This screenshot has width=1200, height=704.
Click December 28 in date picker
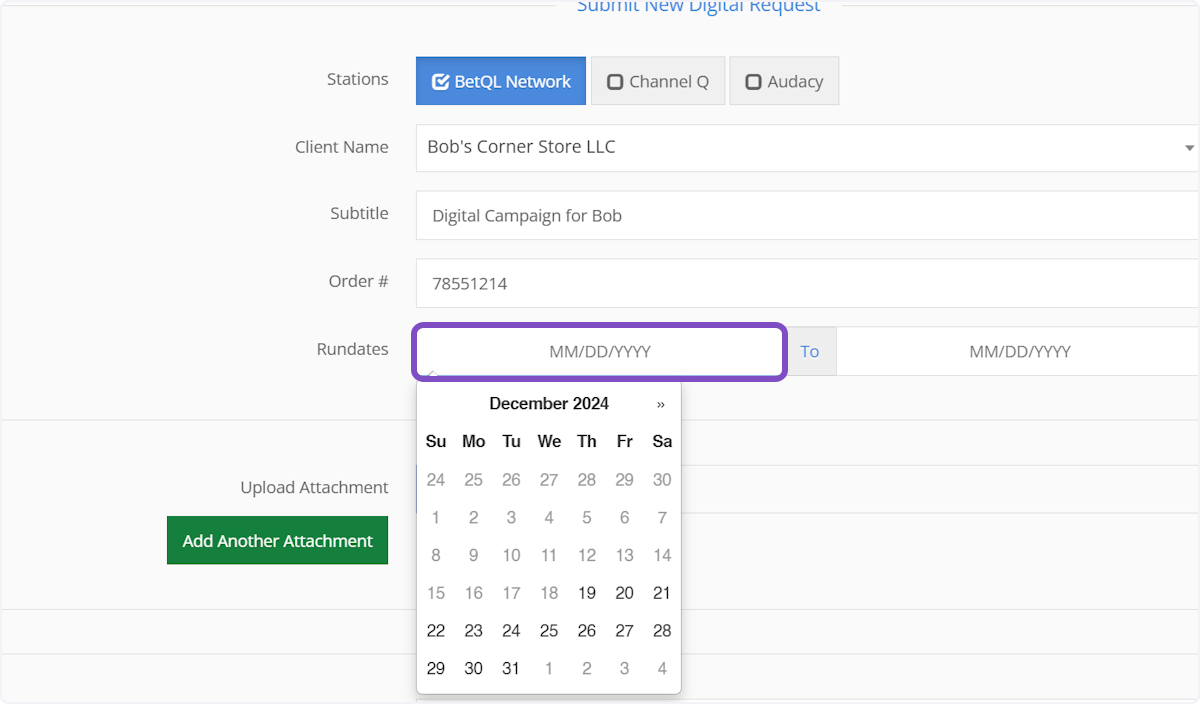(x=661, y=631)
